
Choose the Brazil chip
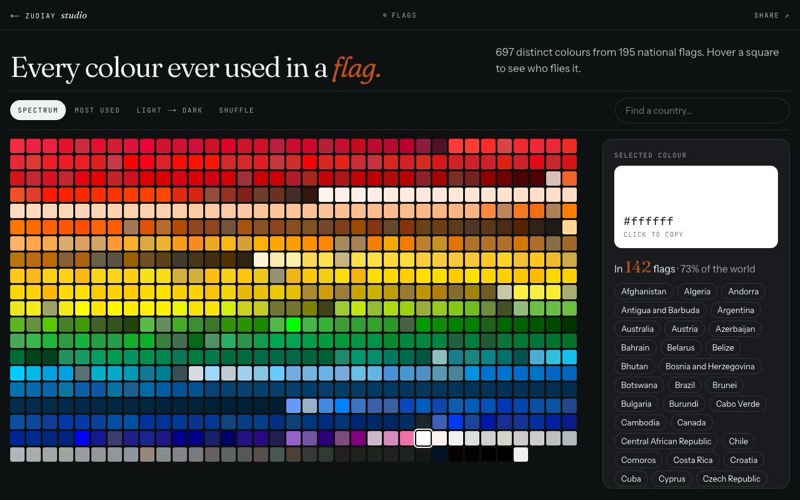[684, 385]
